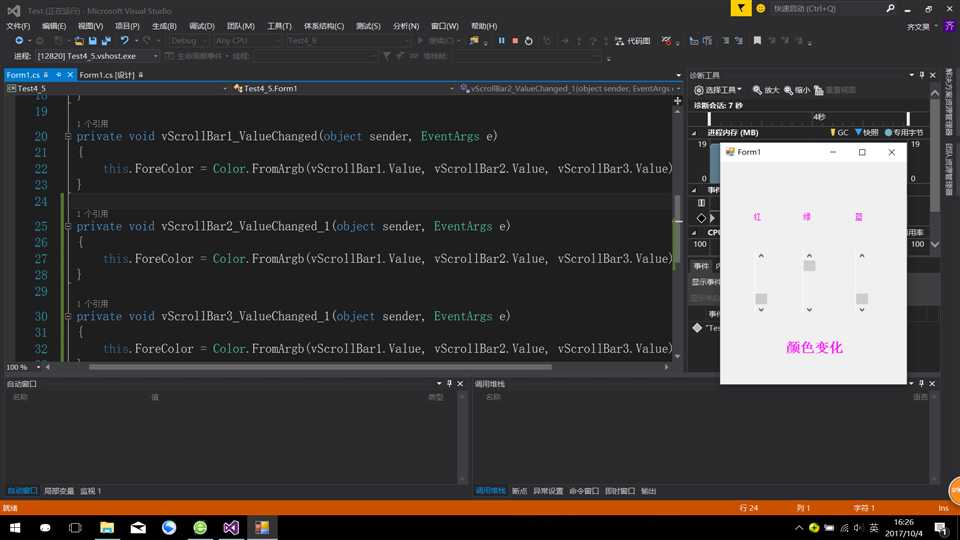
Task: Click the Quick Launch search field
Action: (x=827, y=9)
